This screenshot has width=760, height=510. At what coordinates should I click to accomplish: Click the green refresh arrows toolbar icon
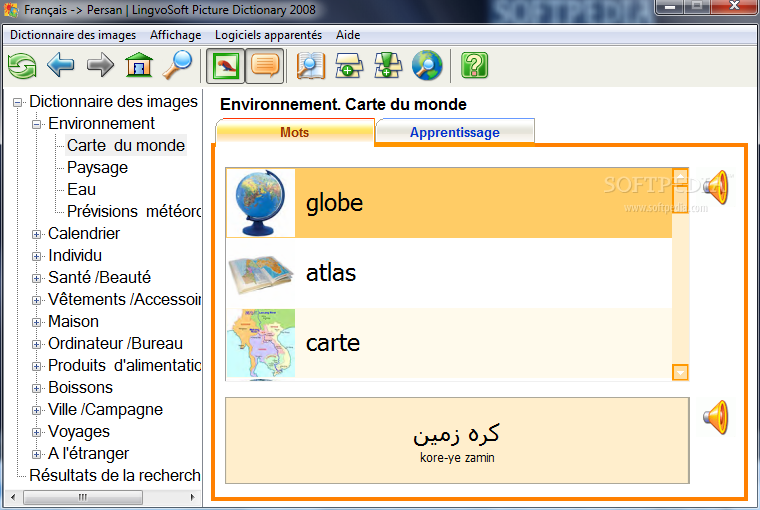tap(22, 65)
